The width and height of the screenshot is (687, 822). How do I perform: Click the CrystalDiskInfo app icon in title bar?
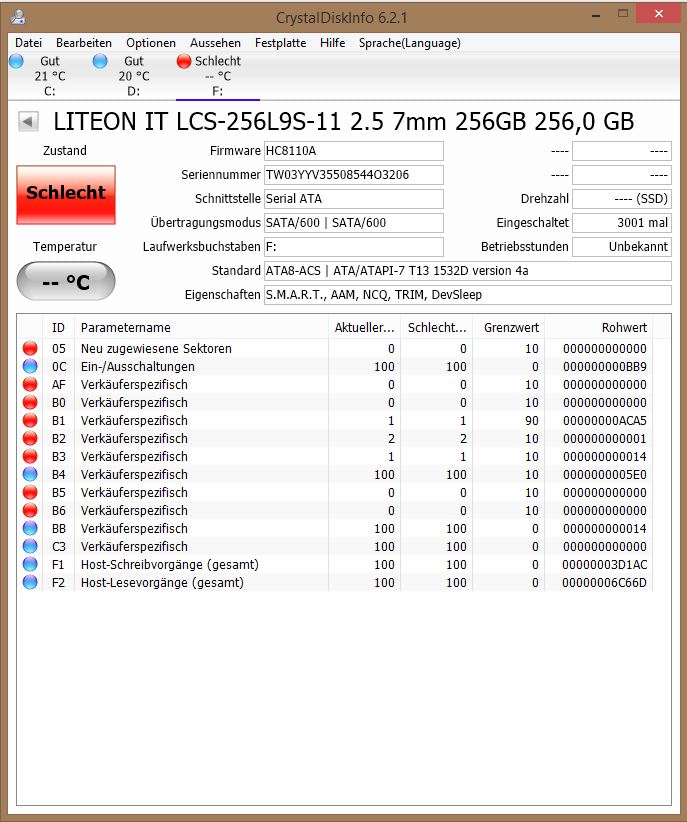tap(18, 17)
